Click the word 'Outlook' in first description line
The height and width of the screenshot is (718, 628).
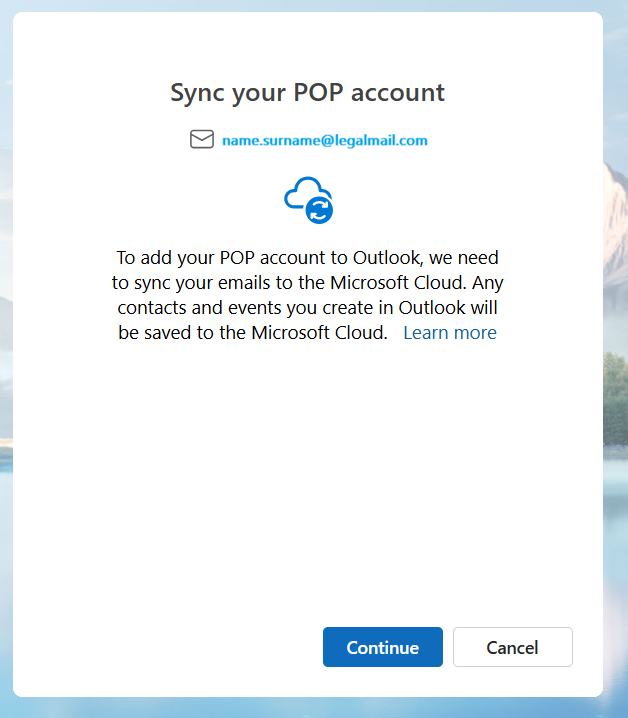click(385, 256)
